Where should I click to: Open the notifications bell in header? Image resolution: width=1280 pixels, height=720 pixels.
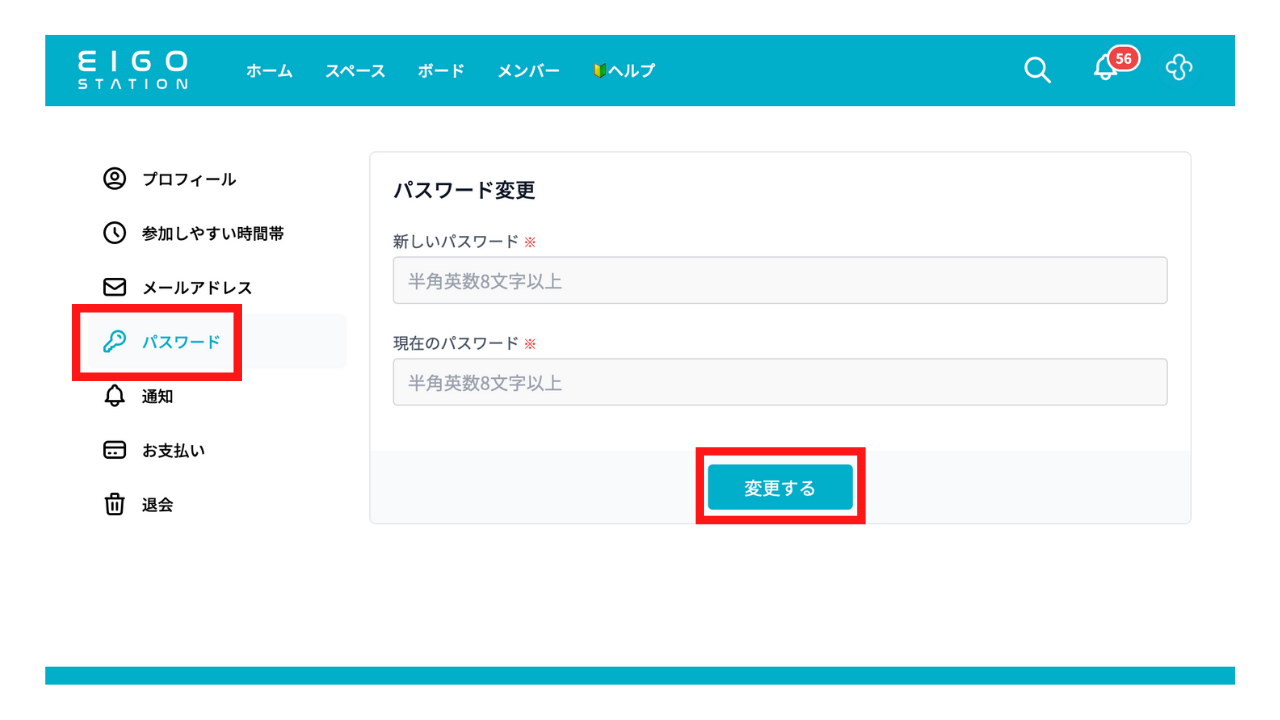coord(1104,69)
